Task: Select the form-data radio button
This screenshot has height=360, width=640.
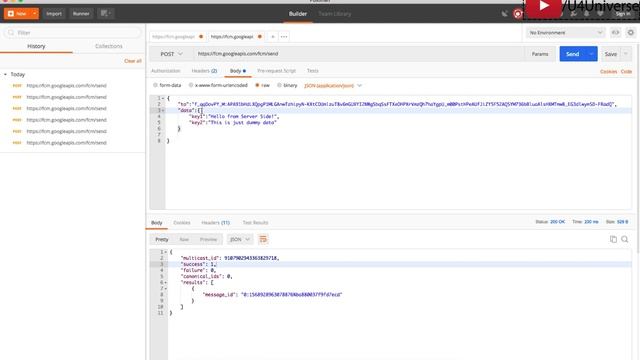Action: [155, 85]
